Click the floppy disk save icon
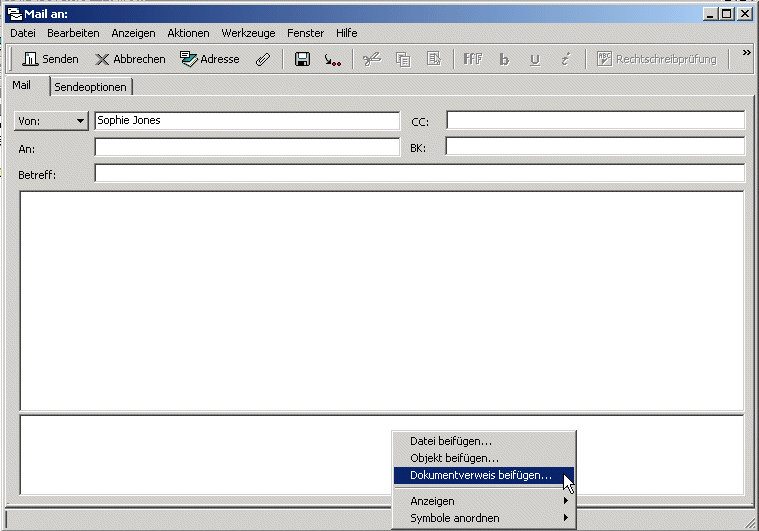Screen dimensions: 759x531 click(303, 60)
